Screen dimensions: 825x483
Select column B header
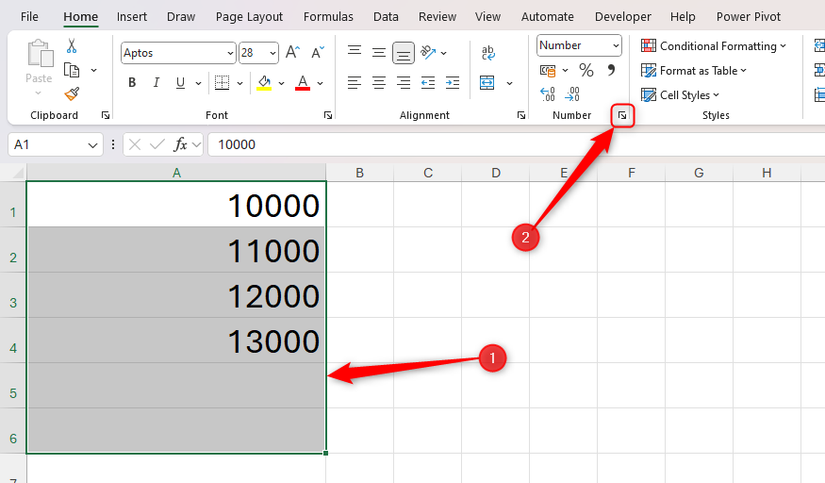click(360, 173)
